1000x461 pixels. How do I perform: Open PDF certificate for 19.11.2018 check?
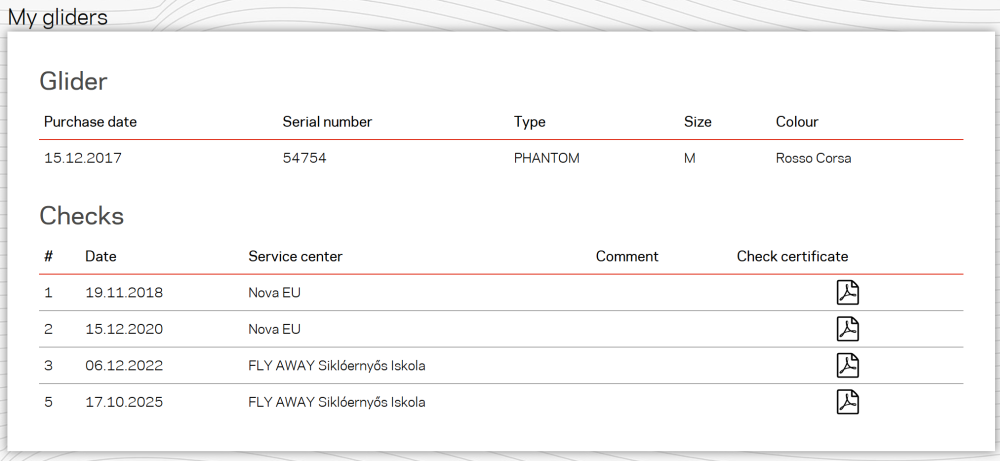[848, 293]
